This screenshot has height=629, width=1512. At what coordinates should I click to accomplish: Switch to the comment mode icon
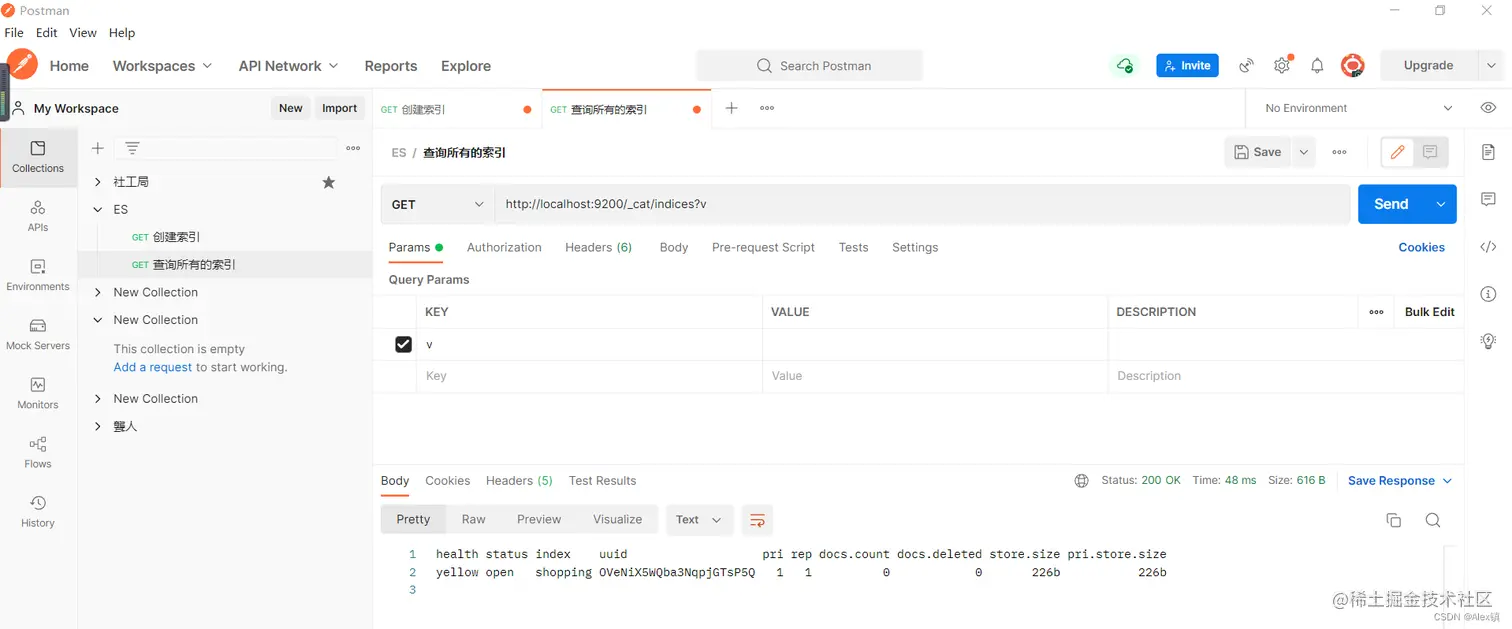coord(1430,152)
